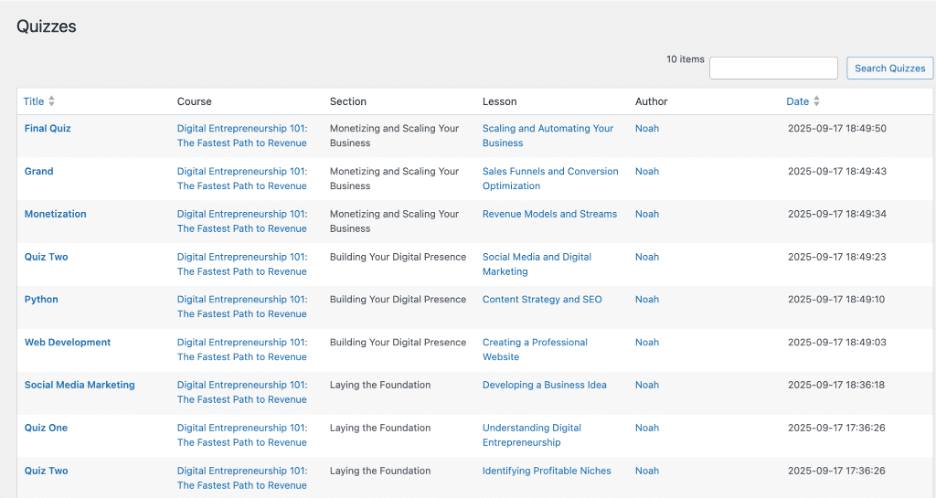The width and height of the screenshot is (936, 498).
Task: Click author Noah in Social Media Marketing row
Action: point(647,385)
